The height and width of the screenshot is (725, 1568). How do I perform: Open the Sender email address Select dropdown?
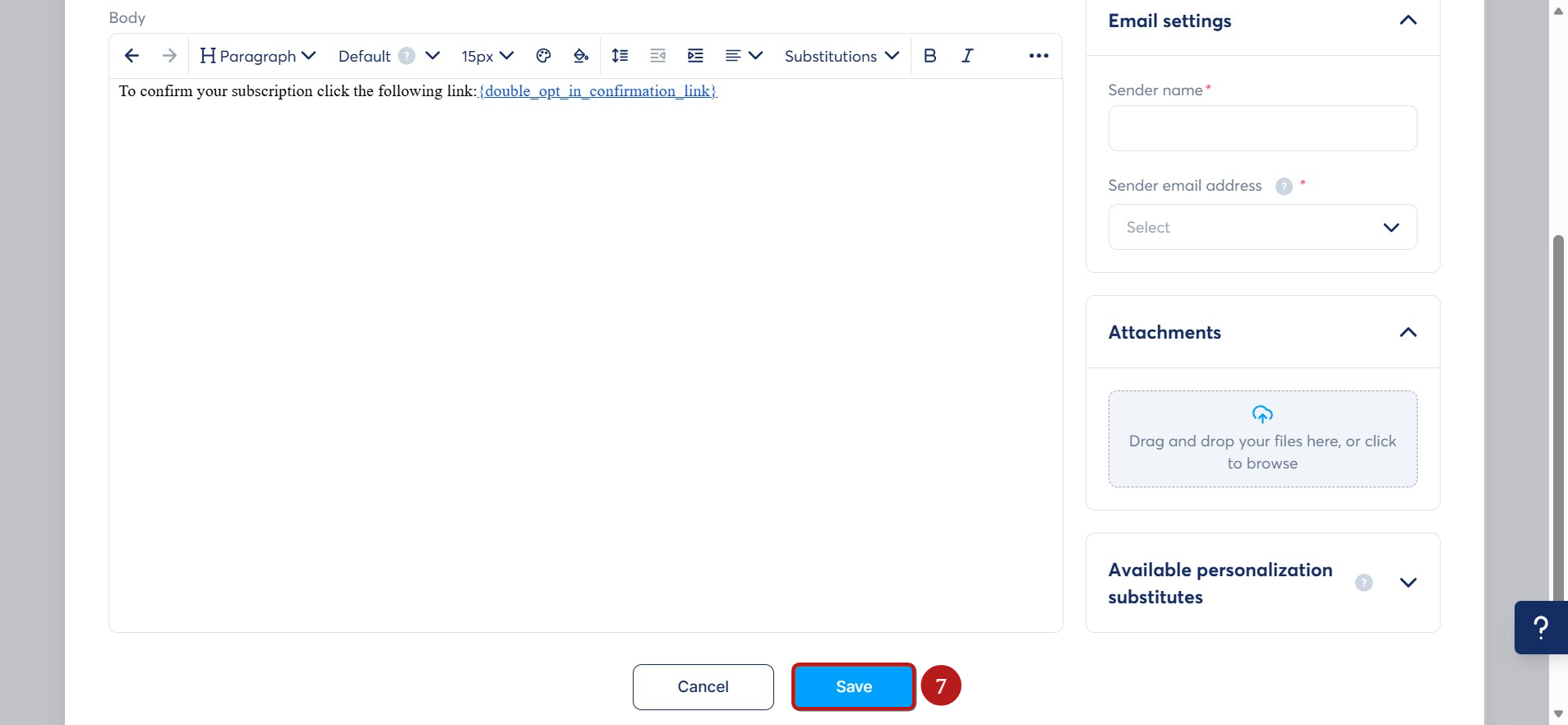(1262, 227)
